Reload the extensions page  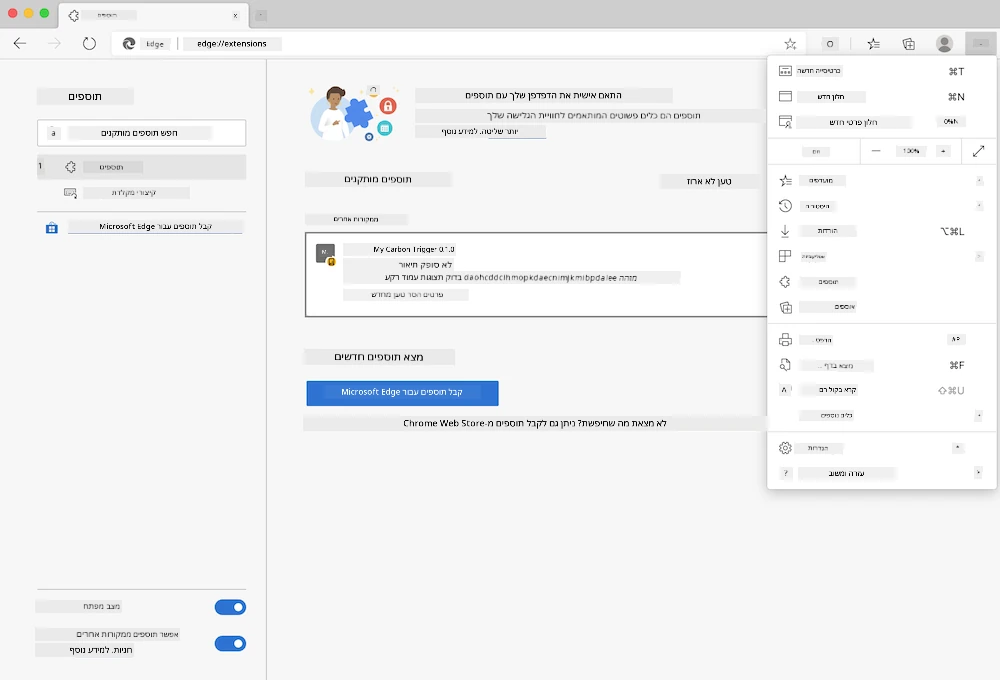coord(89,43)
